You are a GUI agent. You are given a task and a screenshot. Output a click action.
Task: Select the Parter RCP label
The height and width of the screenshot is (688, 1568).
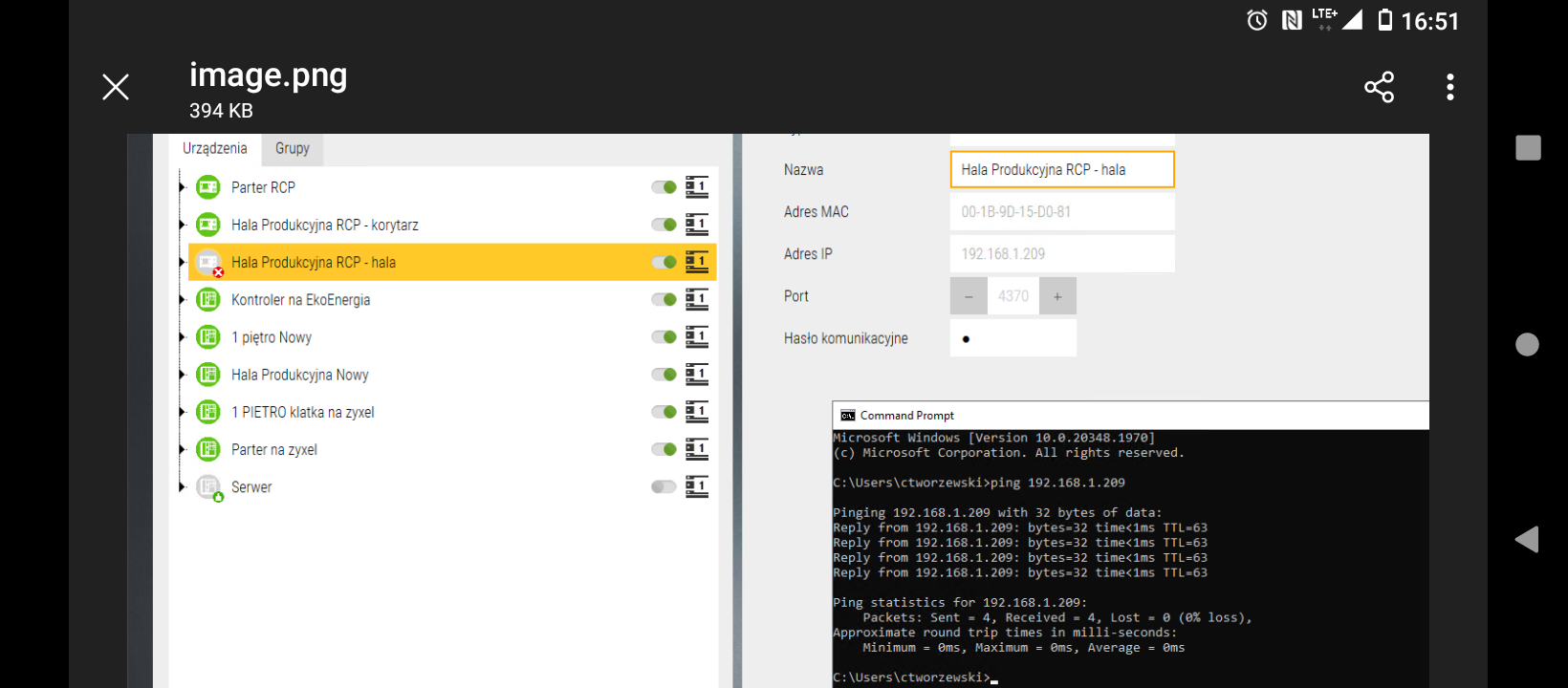pos(263,187)
